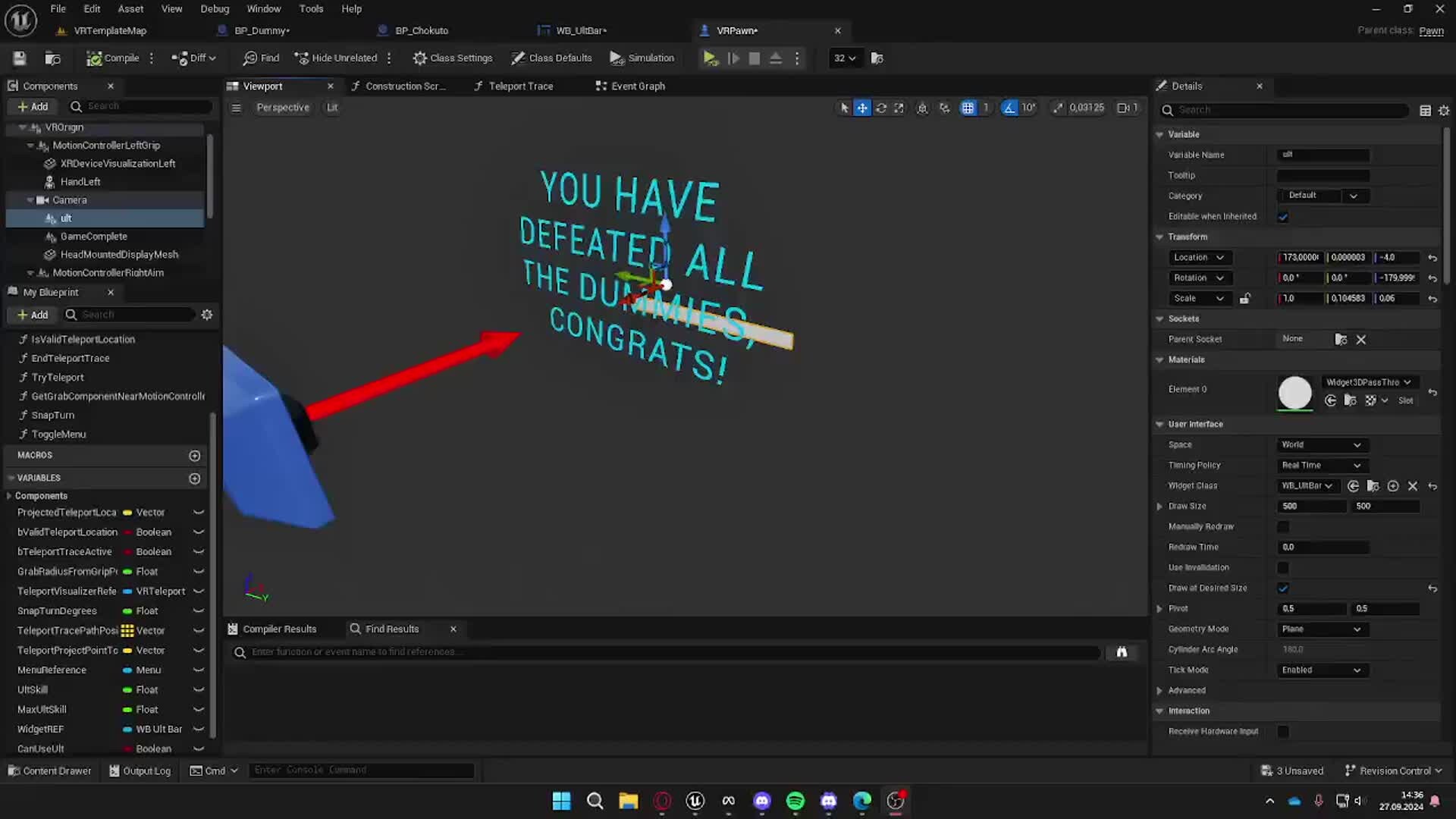Viewport: 1456px width, 819px height.
Task: Disable Editable when Inherited checkbox
Action: (x=1283, y=217)
